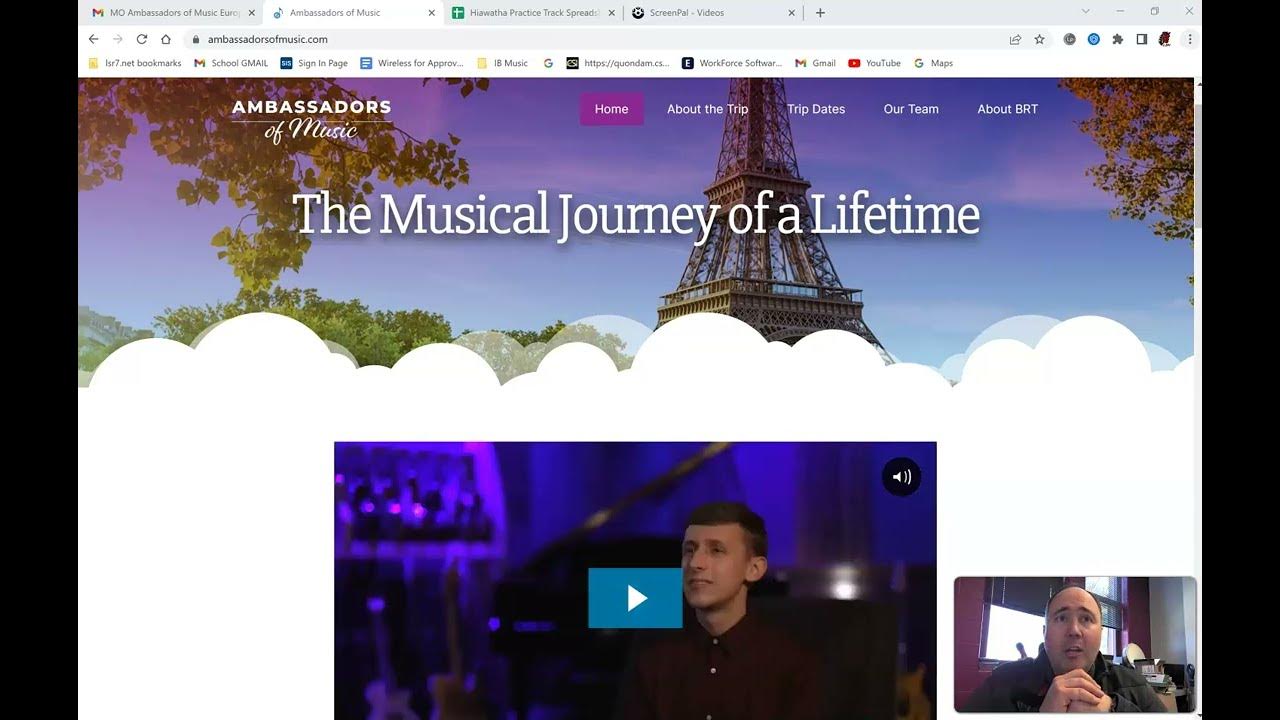
Task: Open the IB Music bookmarks folder
Action: click(502, 63)
